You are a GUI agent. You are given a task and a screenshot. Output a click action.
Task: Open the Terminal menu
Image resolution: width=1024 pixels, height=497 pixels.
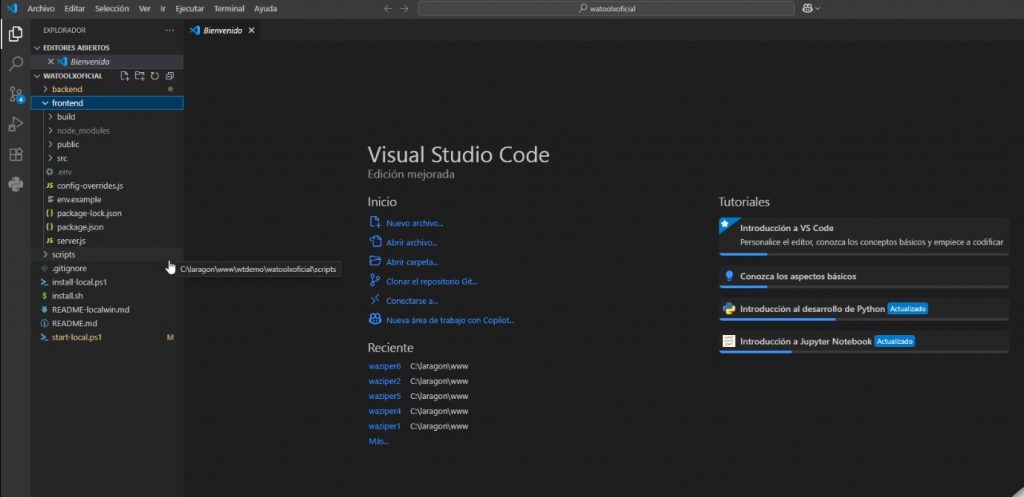tap(229, 8)
